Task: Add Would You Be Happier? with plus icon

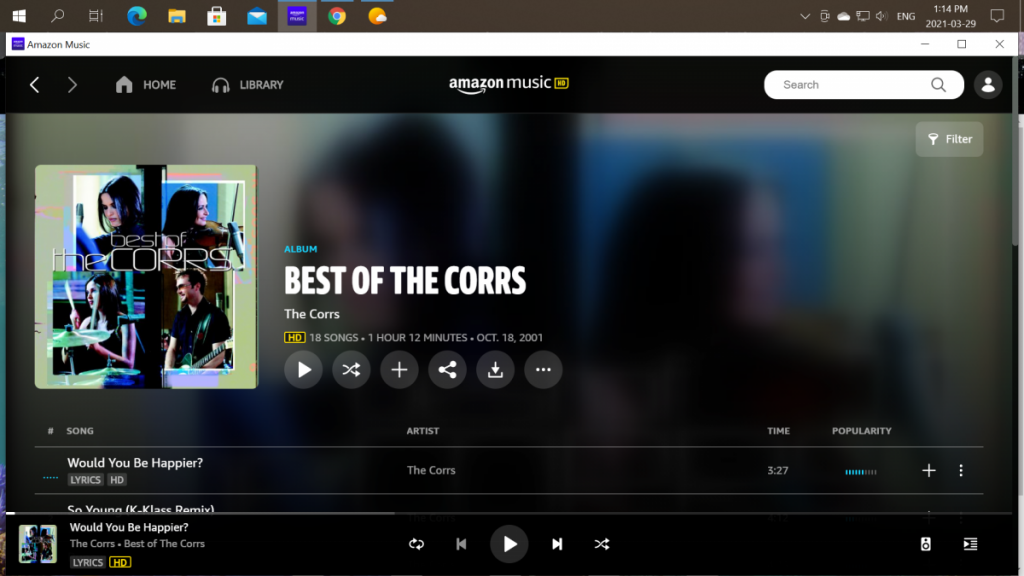Action: 929,470
